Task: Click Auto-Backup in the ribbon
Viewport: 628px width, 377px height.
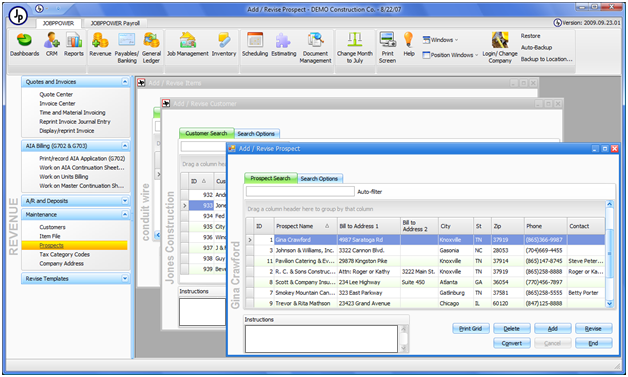Action: coord(536,47)
